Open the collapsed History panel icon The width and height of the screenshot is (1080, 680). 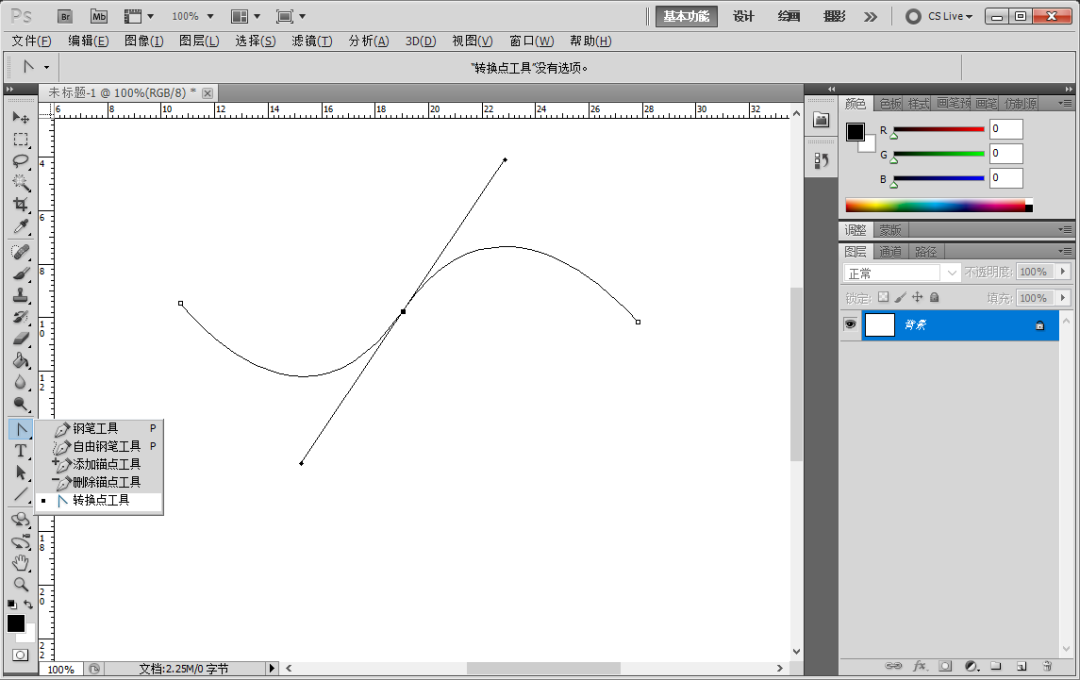821,161
